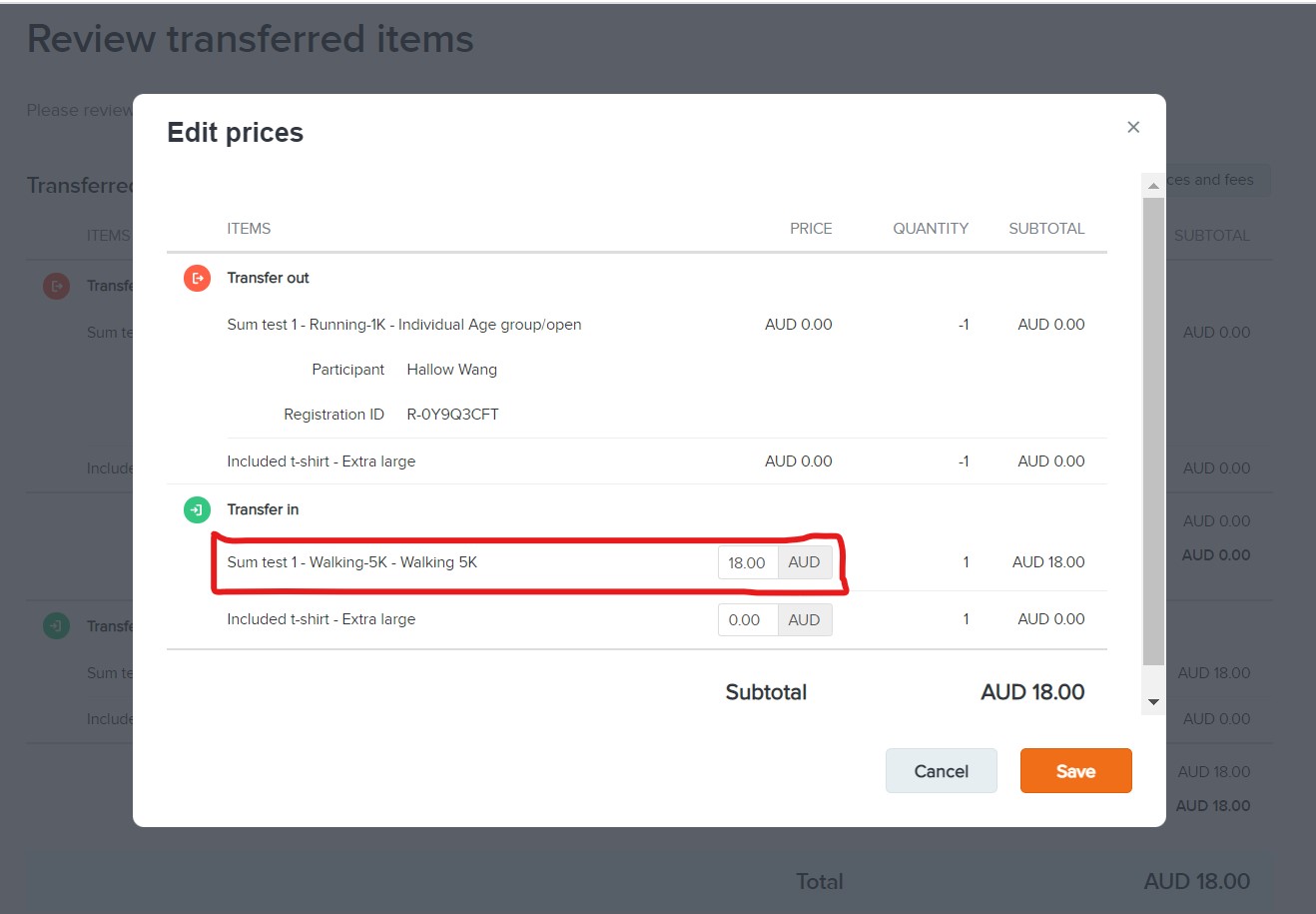The image size is (1316, 914).
Task: Close the Edit prices dialog
Action: click(1133, 127)
